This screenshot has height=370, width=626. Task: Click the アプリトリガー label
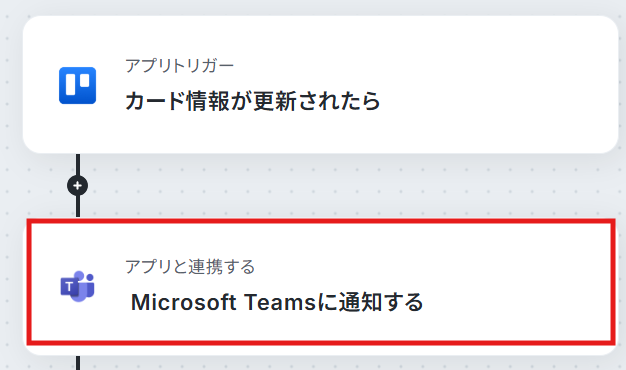[179, 66]
